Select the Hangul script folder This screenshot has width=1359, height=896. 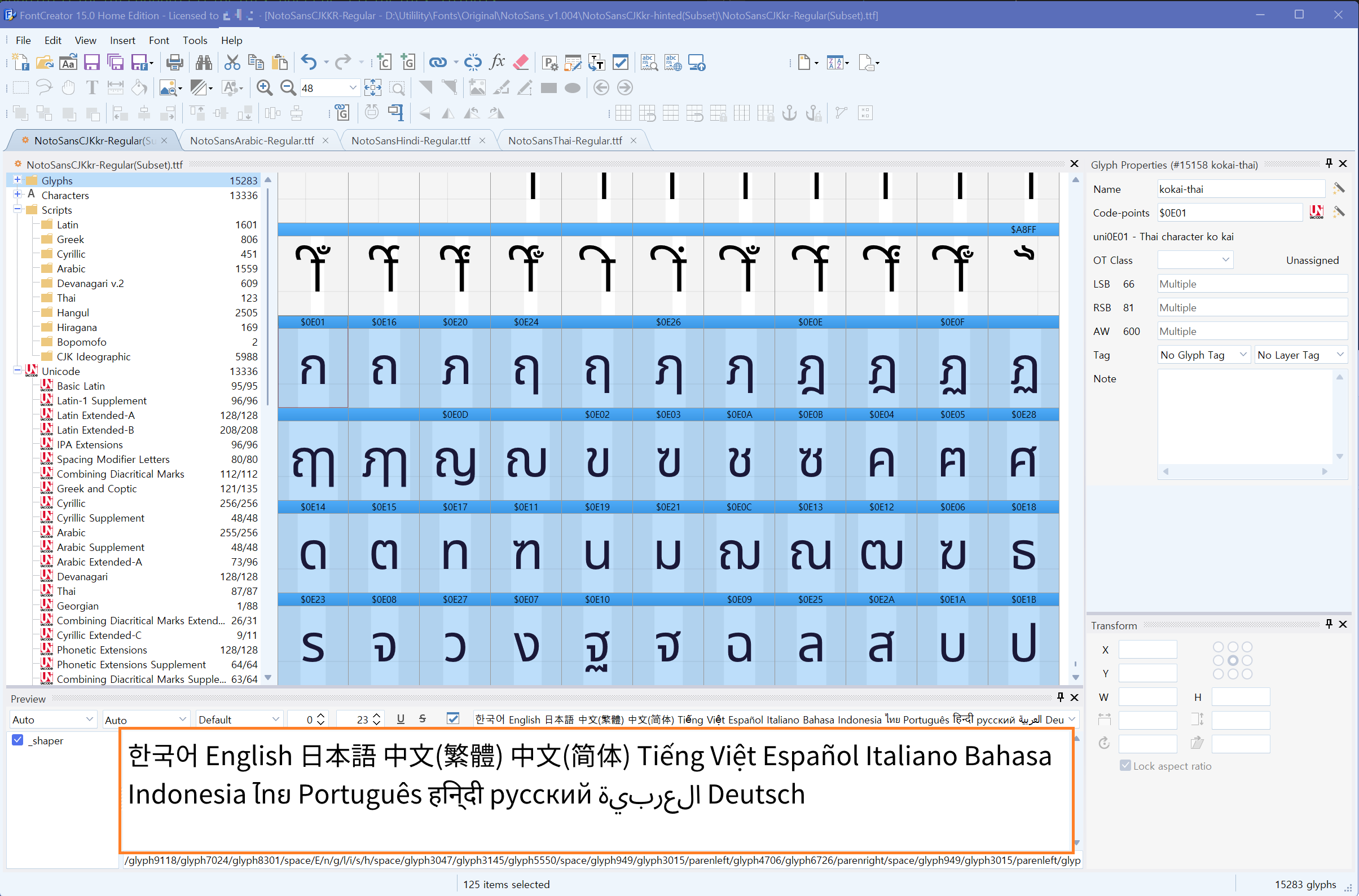tap(73, 312)
